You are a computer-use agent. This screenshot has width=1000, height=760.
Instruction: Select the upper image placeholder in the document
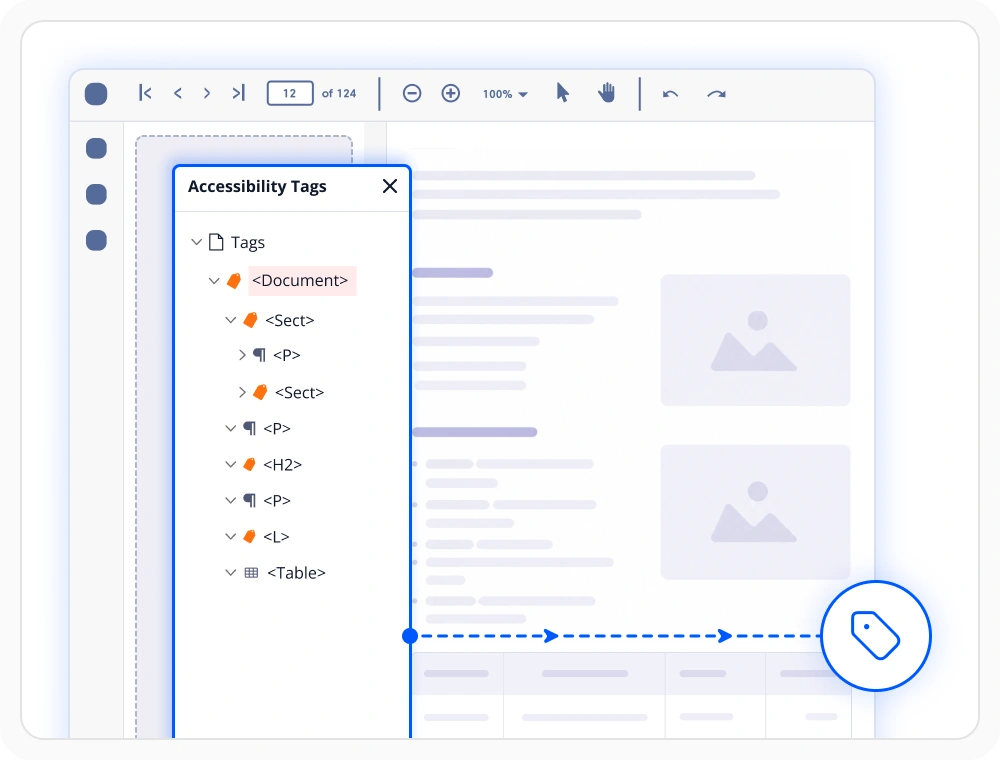pyautogui.click(x=755, y=340)
